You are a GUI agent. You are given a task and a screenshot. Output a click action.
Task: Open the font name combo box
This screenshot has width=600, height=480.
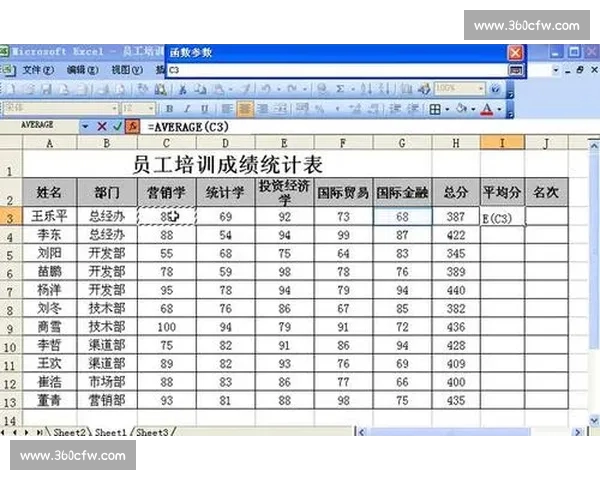[61, 108]
